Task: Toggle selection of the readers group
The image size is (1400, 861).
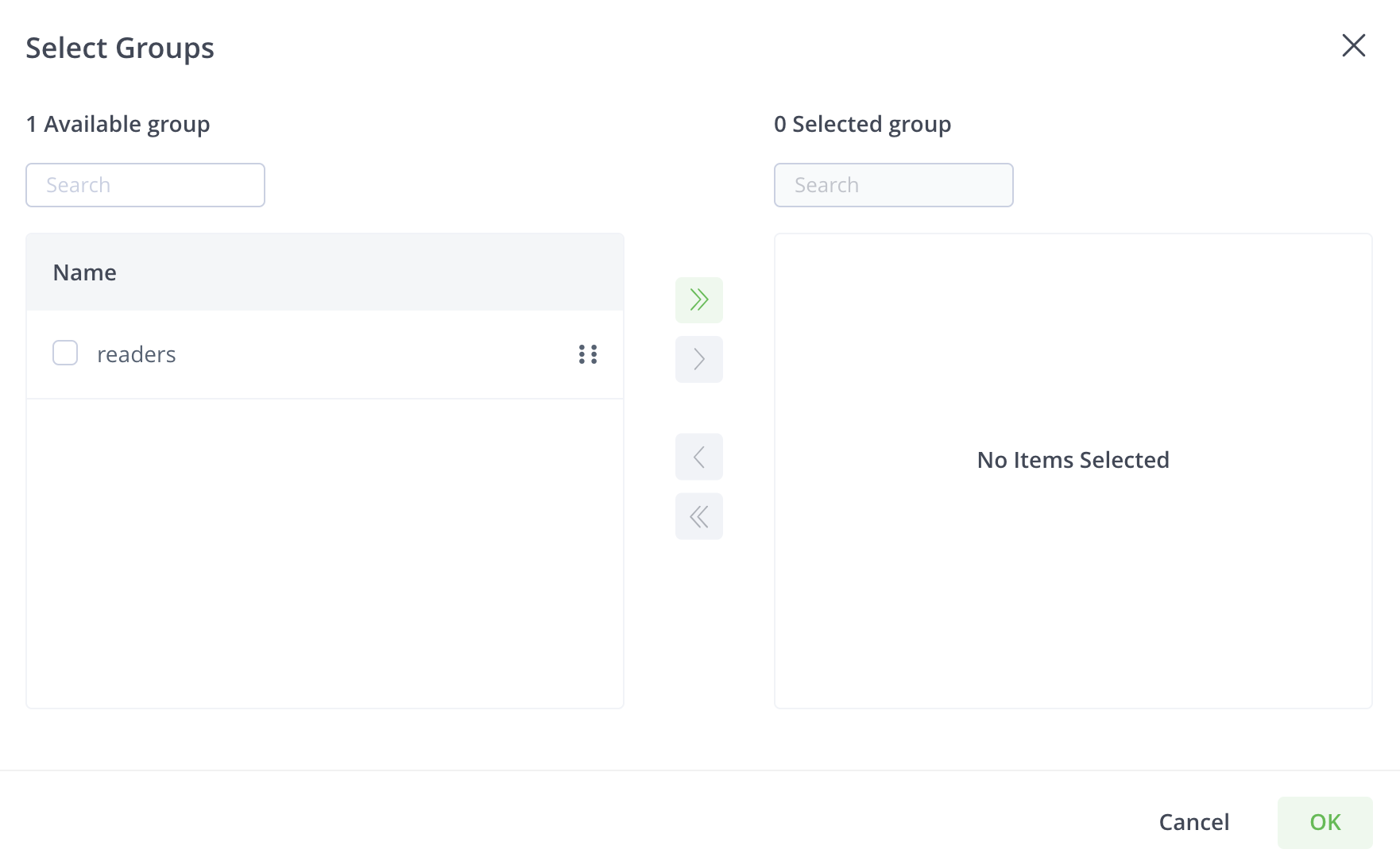Action: tap(64, 353)
